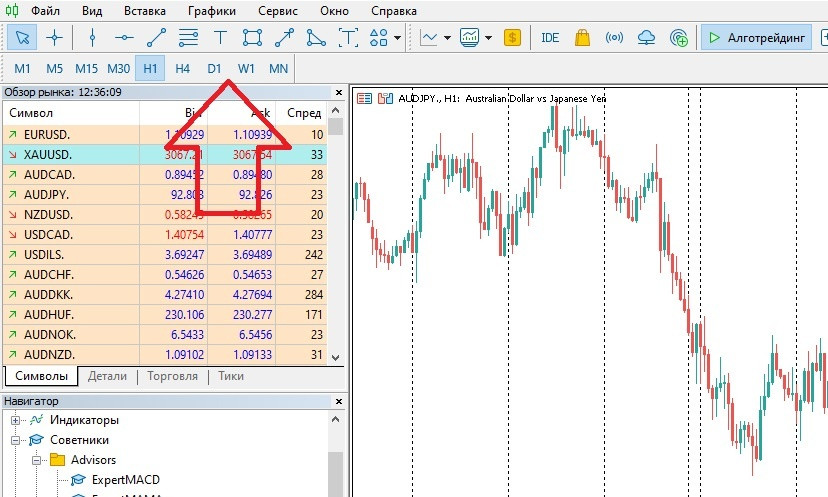This screenshot has height=497, width=828.
Task: Close the Навигатор panel
Action: [x=339, y=401]
